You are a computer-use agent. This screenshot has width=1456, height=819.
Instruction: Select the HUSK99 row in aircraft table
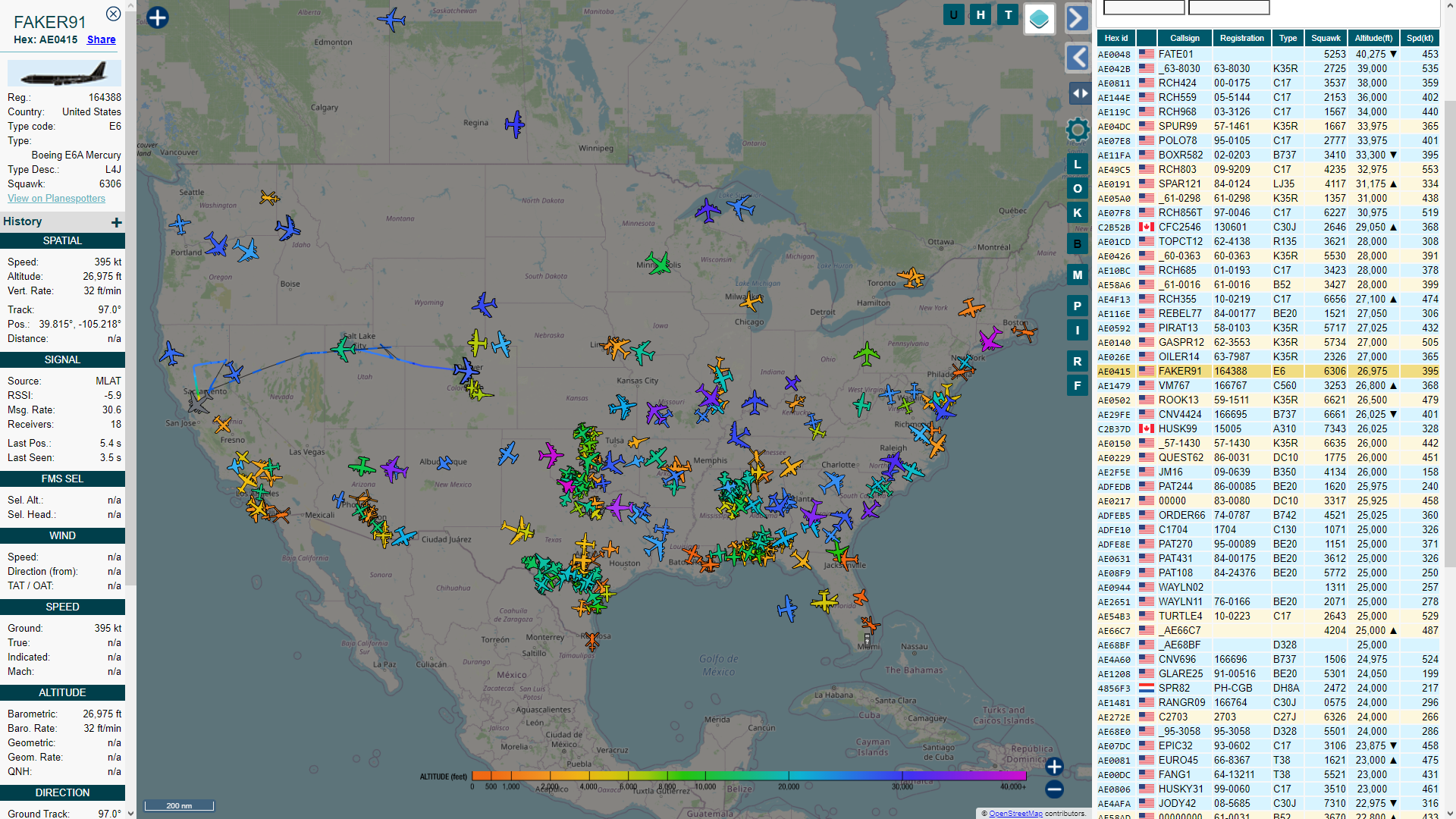pyautogui.click(x=1268, y=428)
